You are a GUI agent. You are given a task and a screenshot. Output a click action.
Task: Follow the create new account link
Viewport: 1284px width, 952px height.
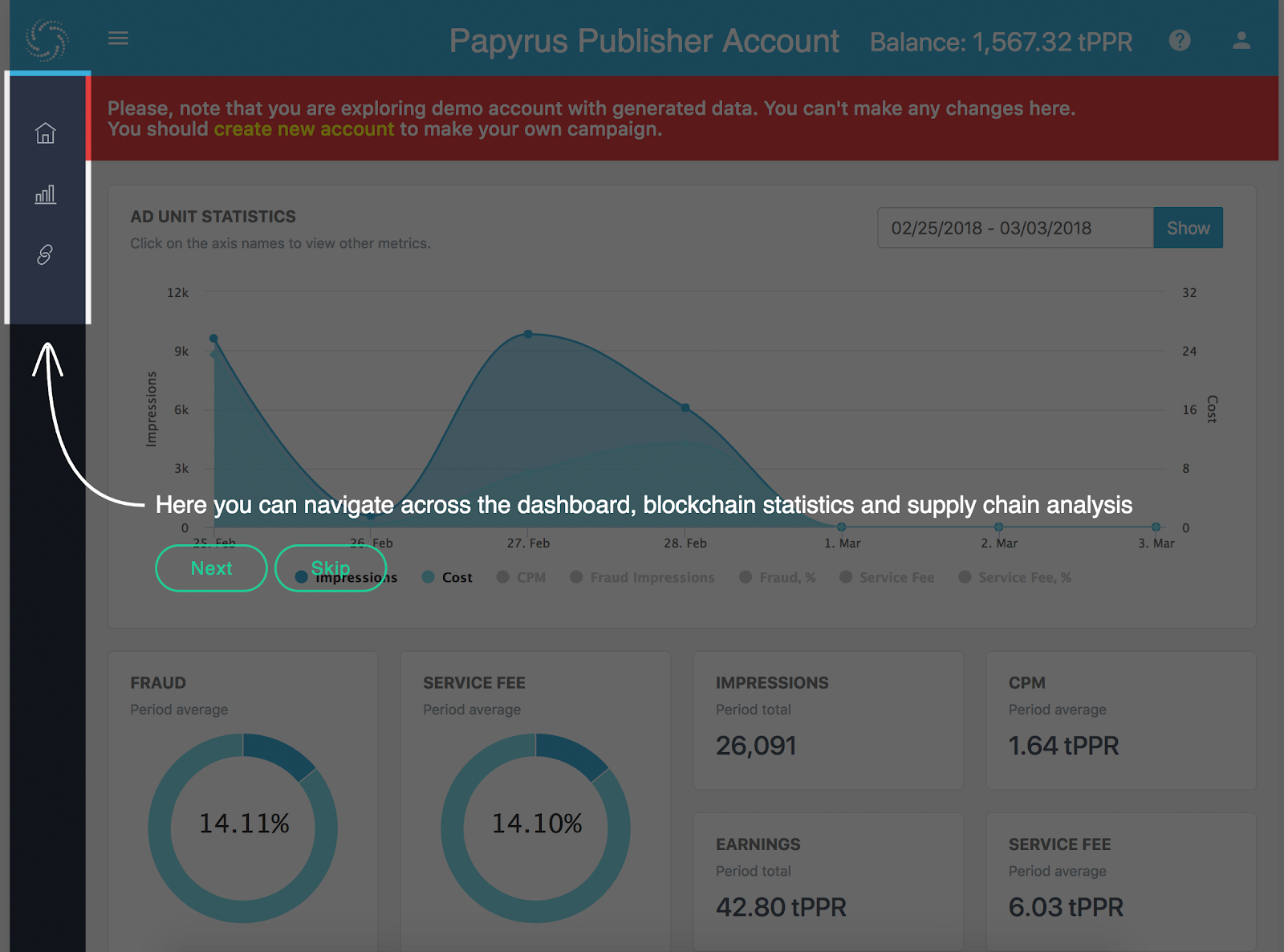point(304,129)
